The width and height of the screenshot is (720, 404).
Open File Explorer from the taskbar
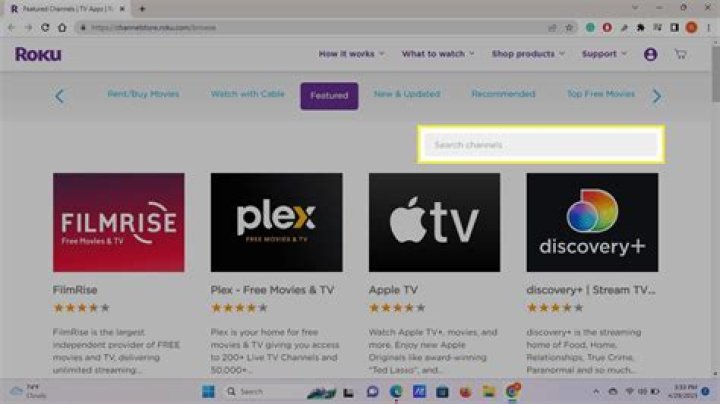pyautogui.click(x=489, y=392)
